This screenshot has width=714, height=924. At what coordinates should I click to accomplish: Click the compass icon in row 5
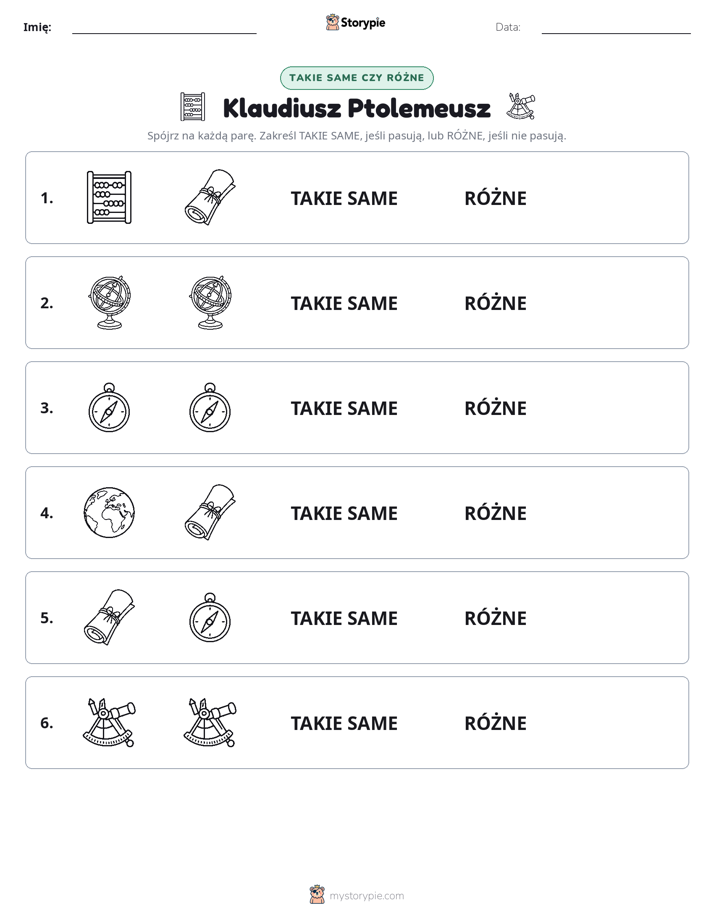pyautogui.click(x=210, y=618)
